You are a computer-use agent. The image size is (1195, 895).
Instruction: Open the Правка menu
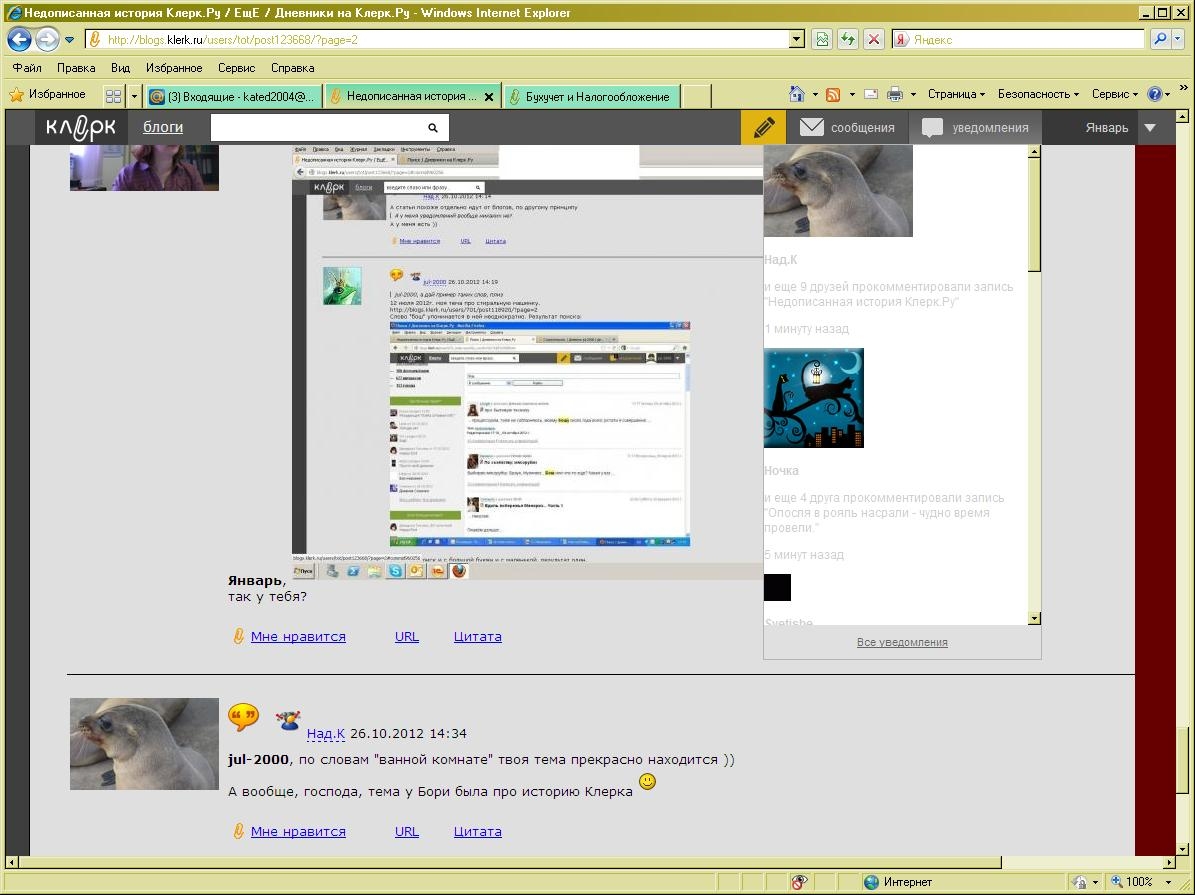pos(76,68)
